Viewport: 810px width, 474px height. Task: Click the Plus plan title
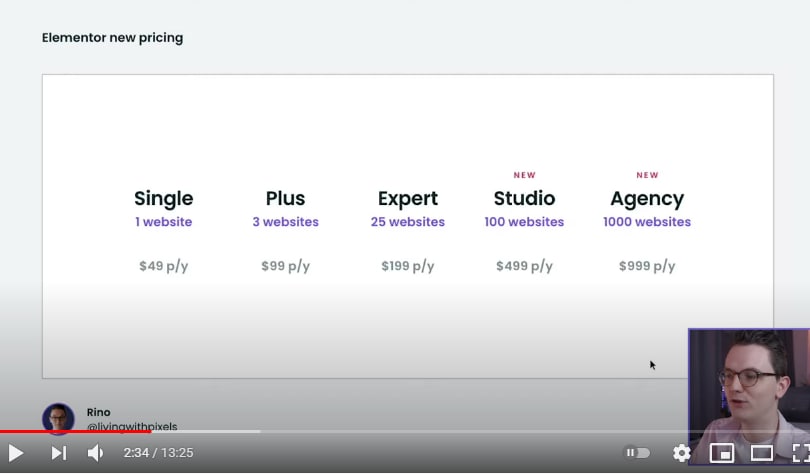285,198
